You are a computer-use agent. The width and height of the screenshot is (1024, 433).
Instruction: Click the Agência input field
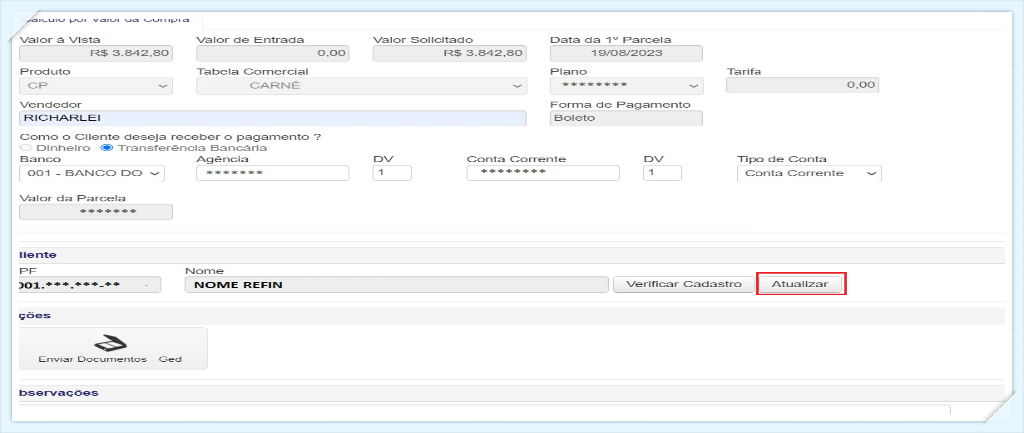[x=272, y=173]
